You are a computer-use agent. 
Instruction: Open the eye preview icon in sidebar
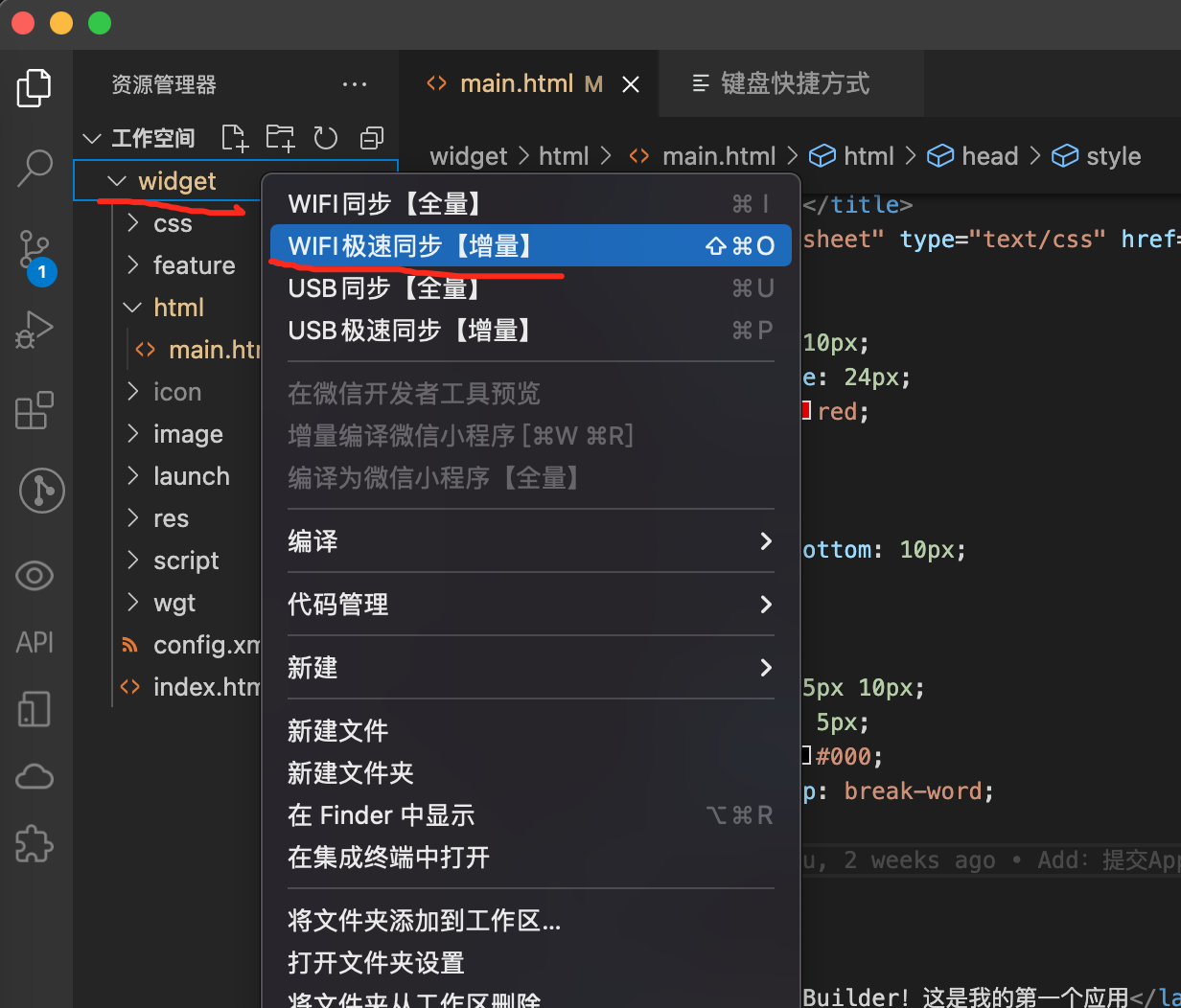coord(35,575)
